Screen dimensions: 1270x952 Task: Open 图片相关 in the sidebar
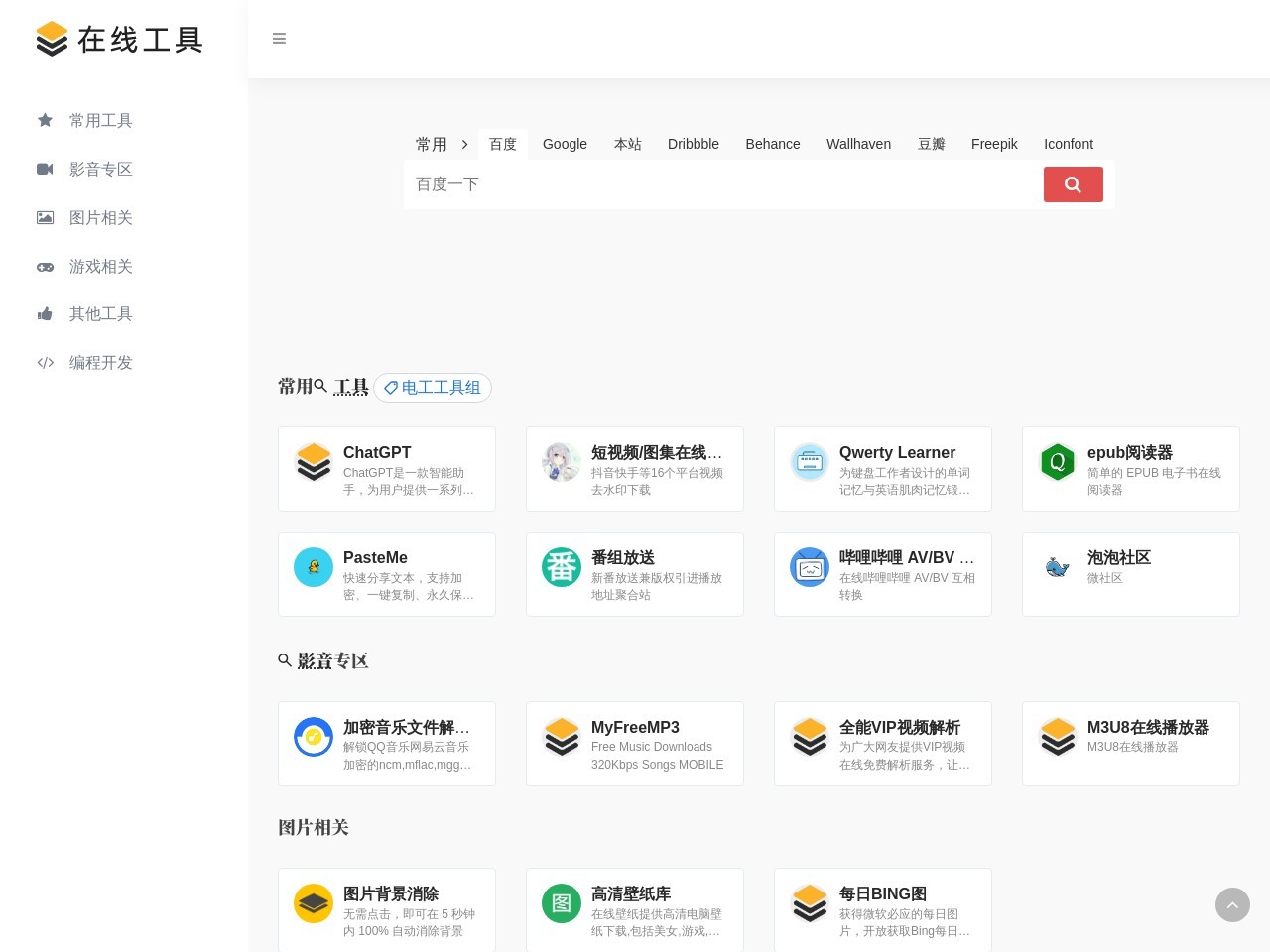pyautogui.click(x=101, y=217)
